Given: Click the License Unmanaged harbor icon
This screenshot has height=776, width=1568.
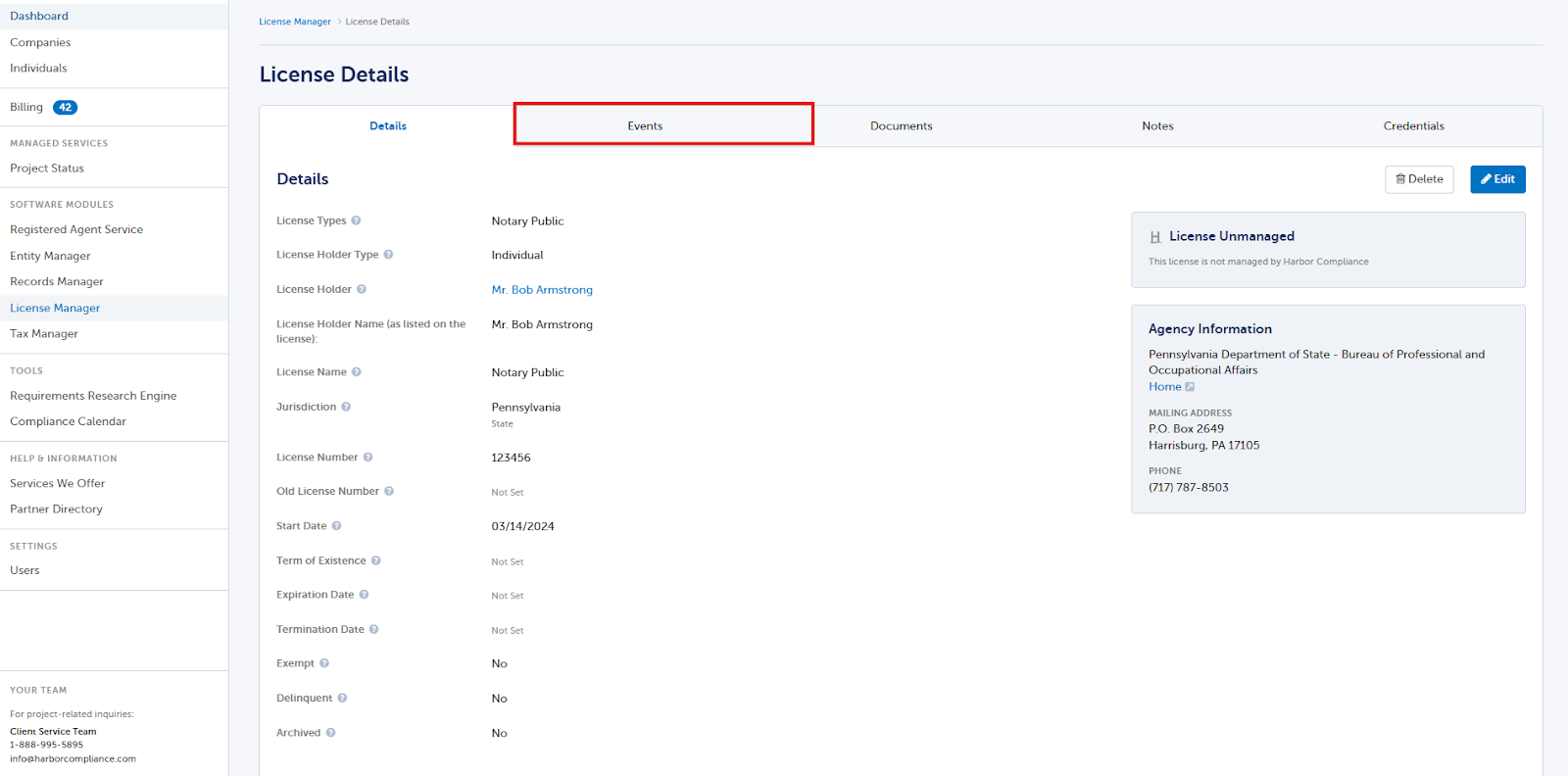Looking at the screenshot, I should pyautogui.click(x=1155, y=237).
